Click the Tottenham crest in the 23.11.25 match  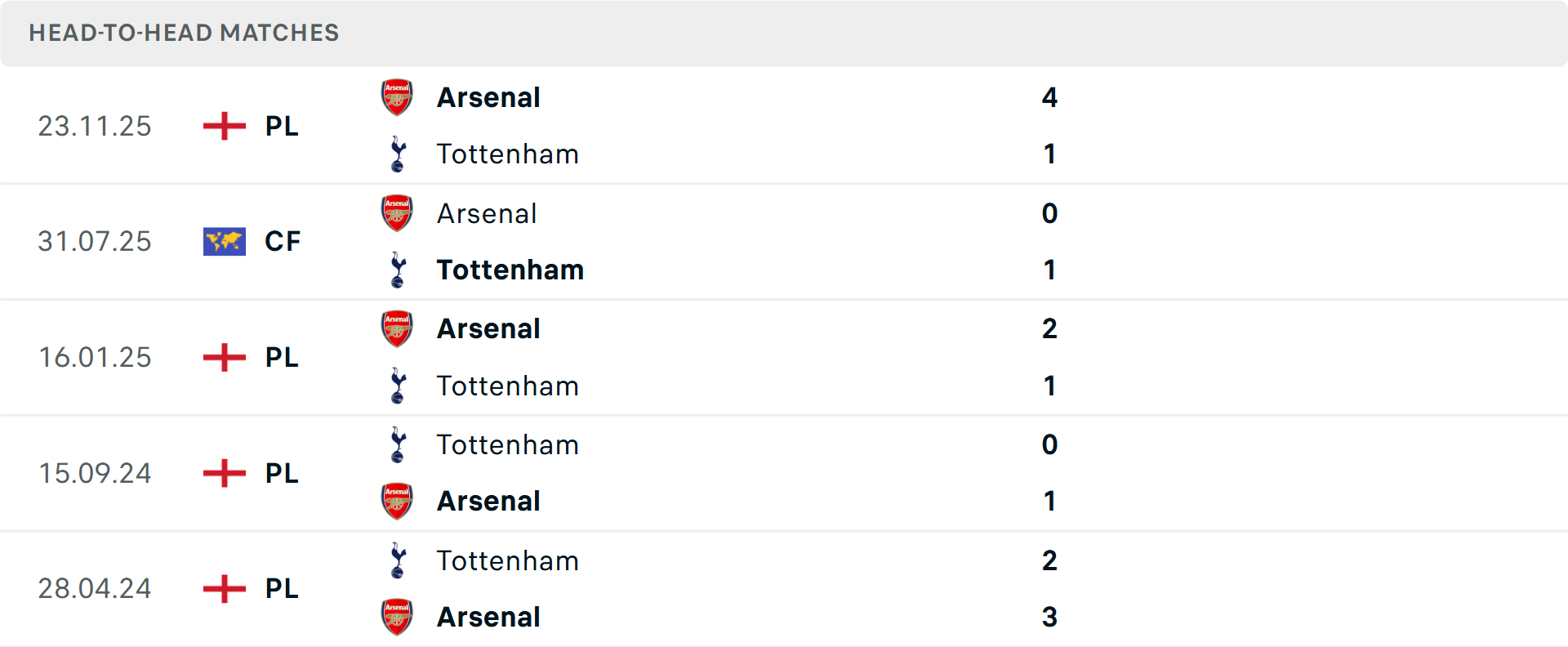397,154
